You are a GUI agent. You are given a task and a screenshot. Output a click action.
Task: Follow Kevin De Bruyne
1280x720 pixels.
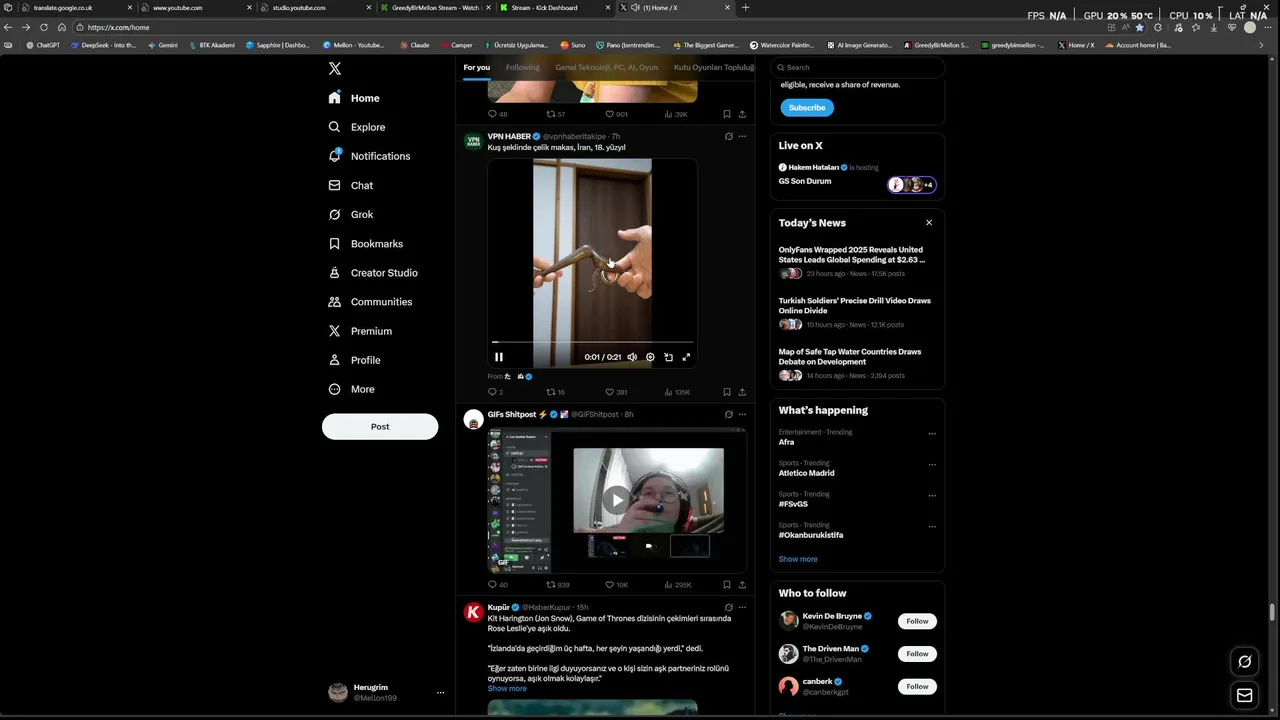pyautogui.click(x=917, y=621)
